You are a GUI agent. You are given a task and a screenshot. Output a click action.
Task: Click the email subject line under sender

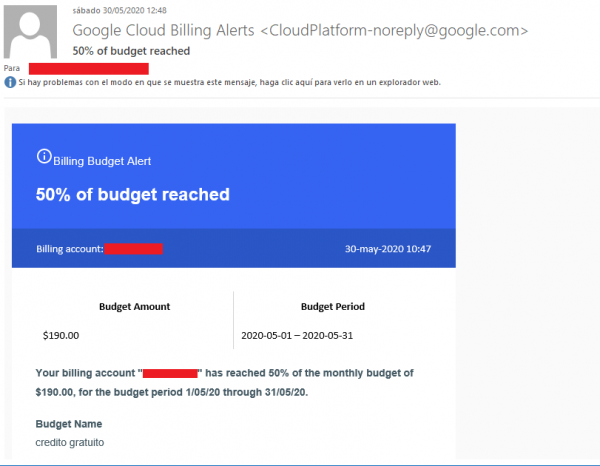click(131, 51)
